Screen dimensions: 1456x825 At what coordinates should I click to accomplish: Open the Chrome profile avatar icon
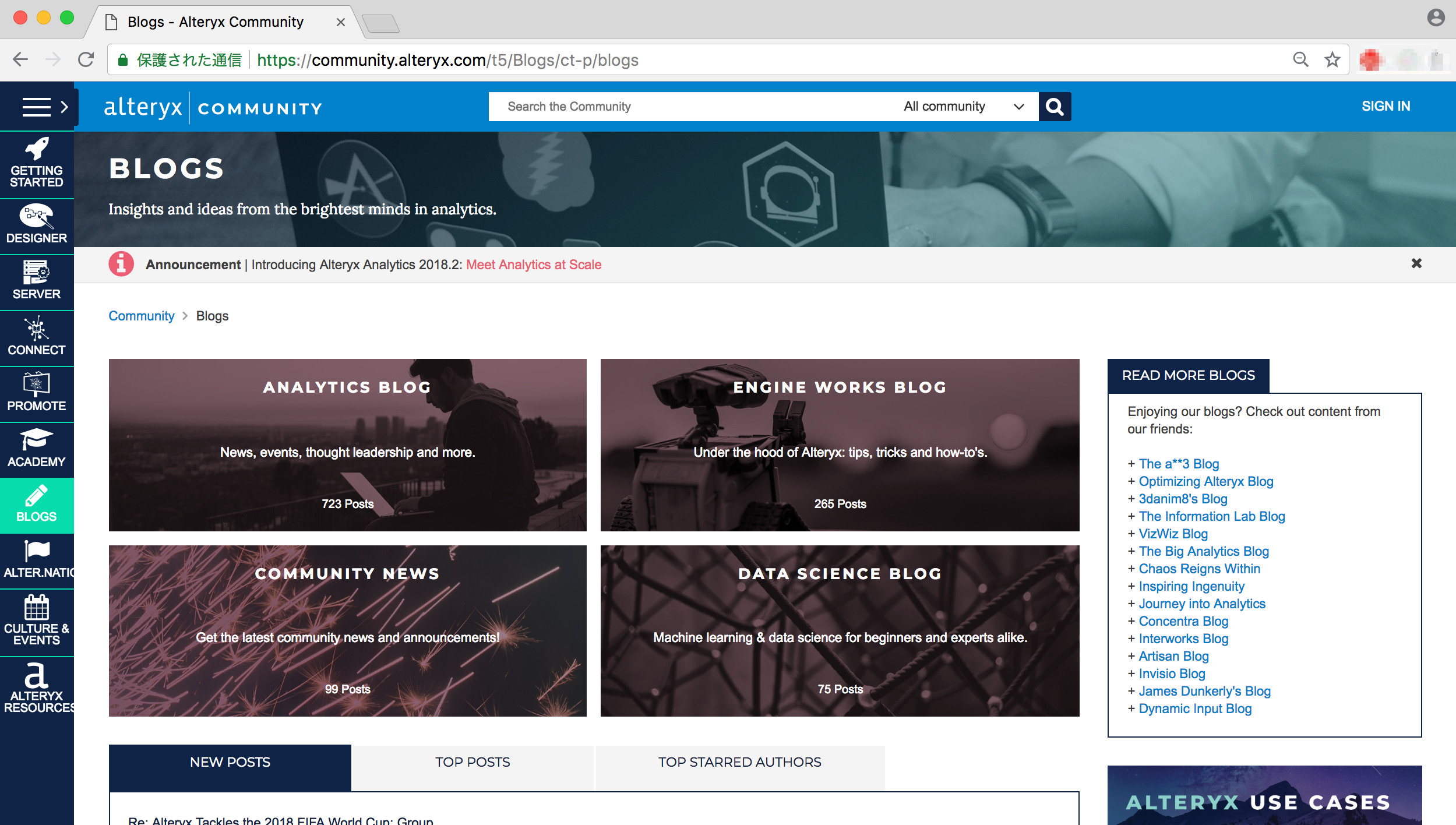coord(1436,18)
